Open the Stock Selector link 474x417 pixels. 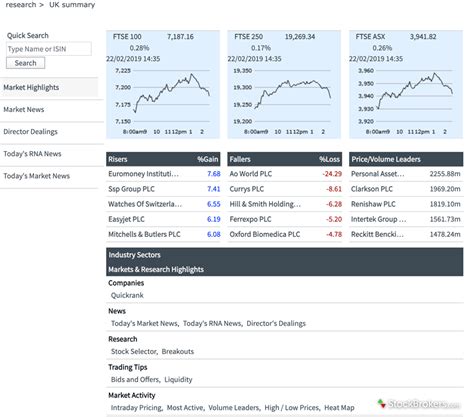(x=134, y=351)
